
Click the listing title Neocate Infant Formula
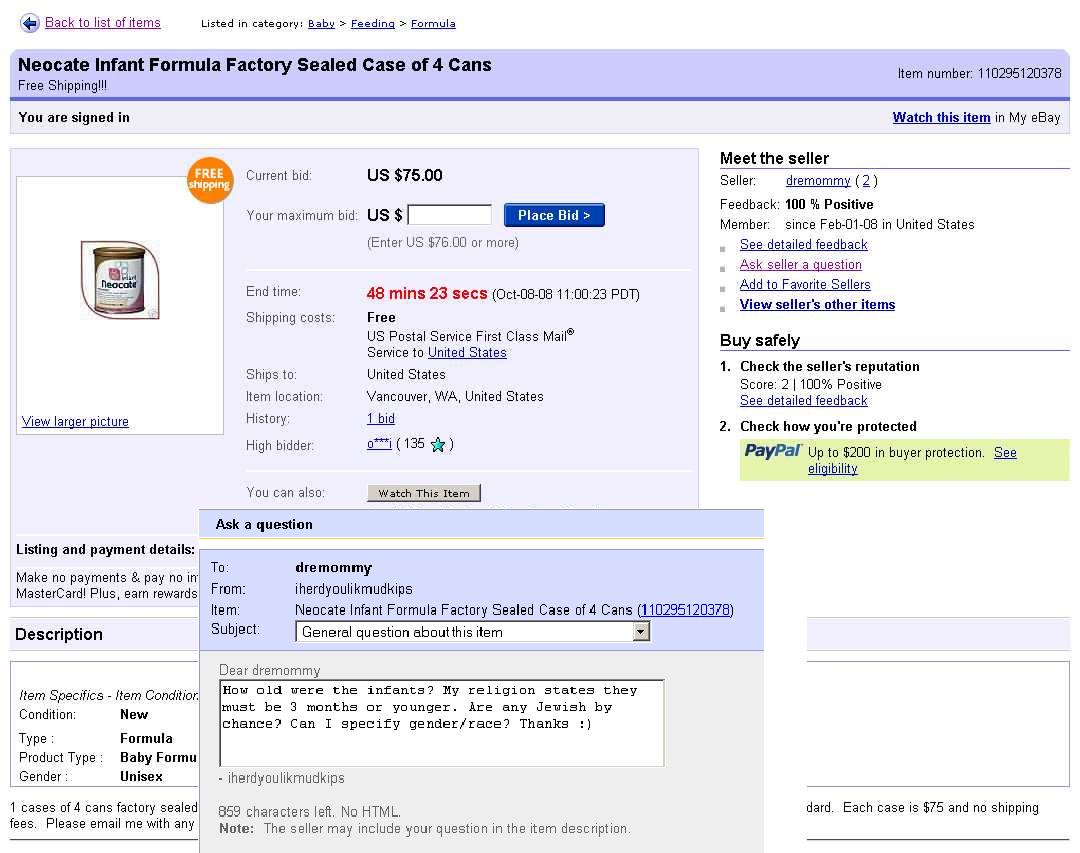(x=254, y=65)
